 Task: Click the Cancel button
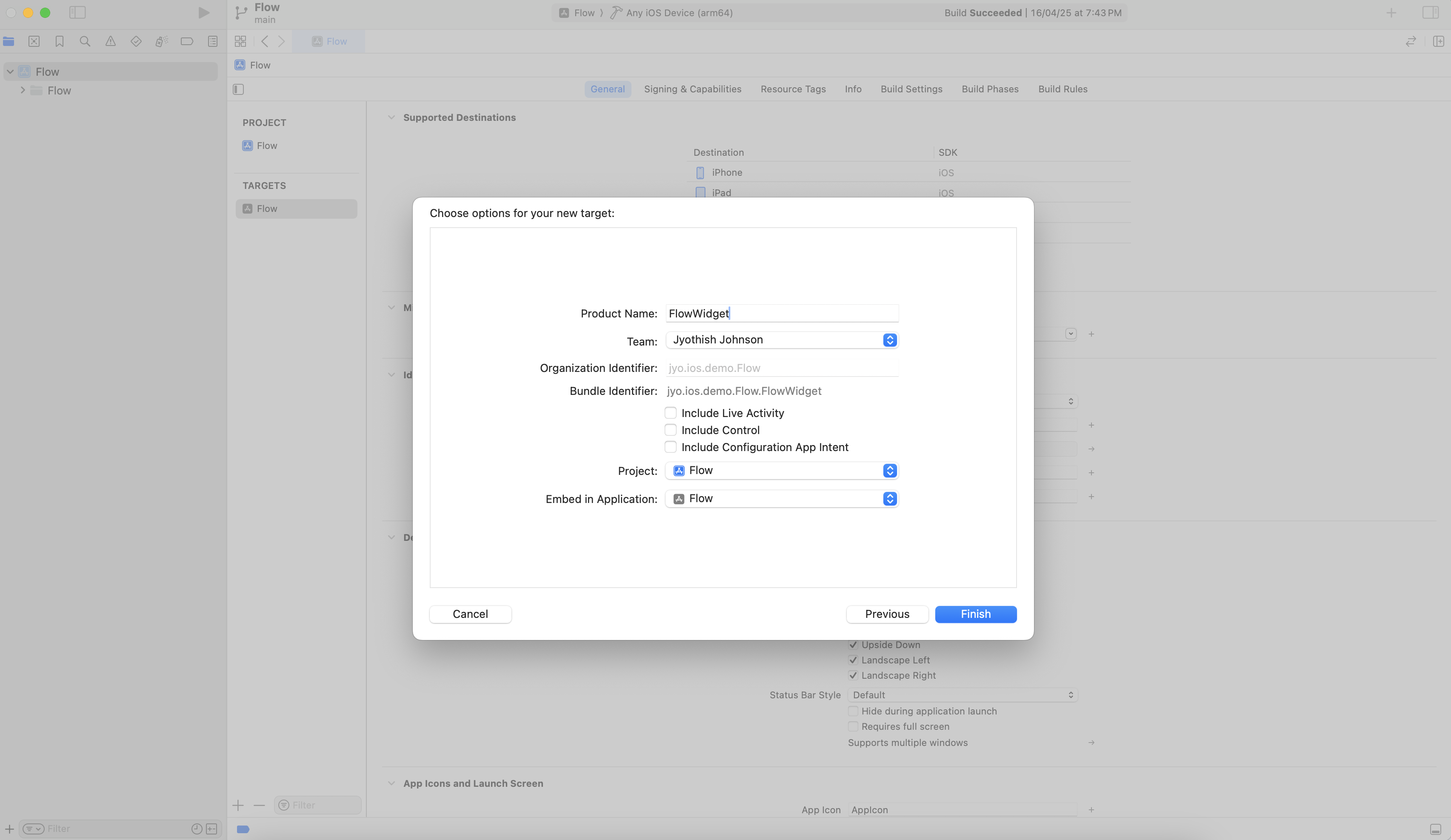tap(471, 614)
